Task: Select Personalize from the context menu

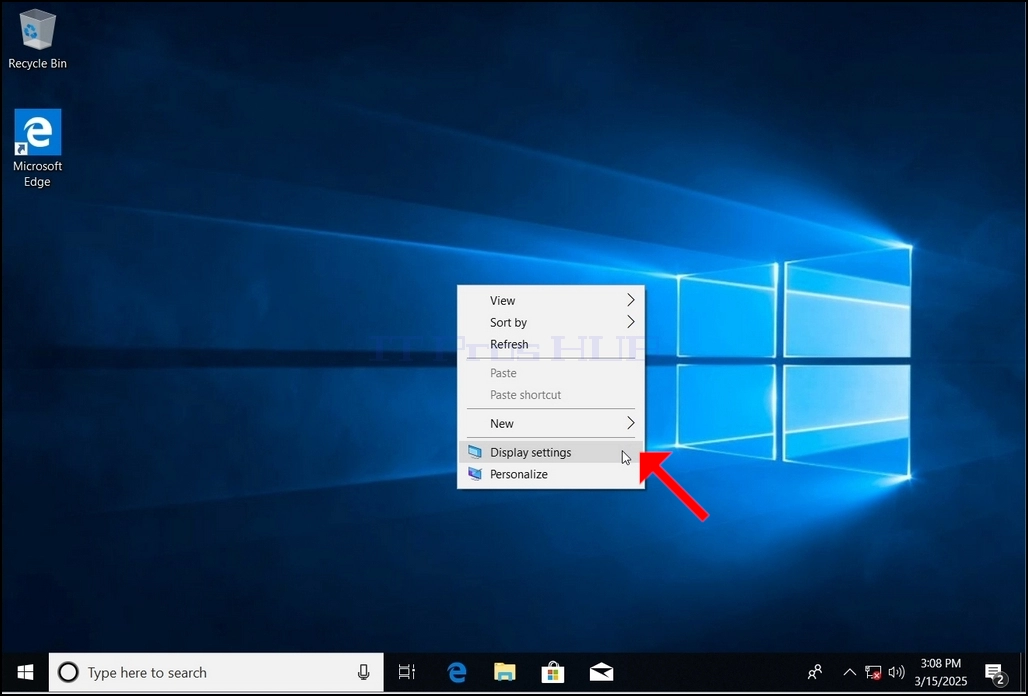Action: 551,474
